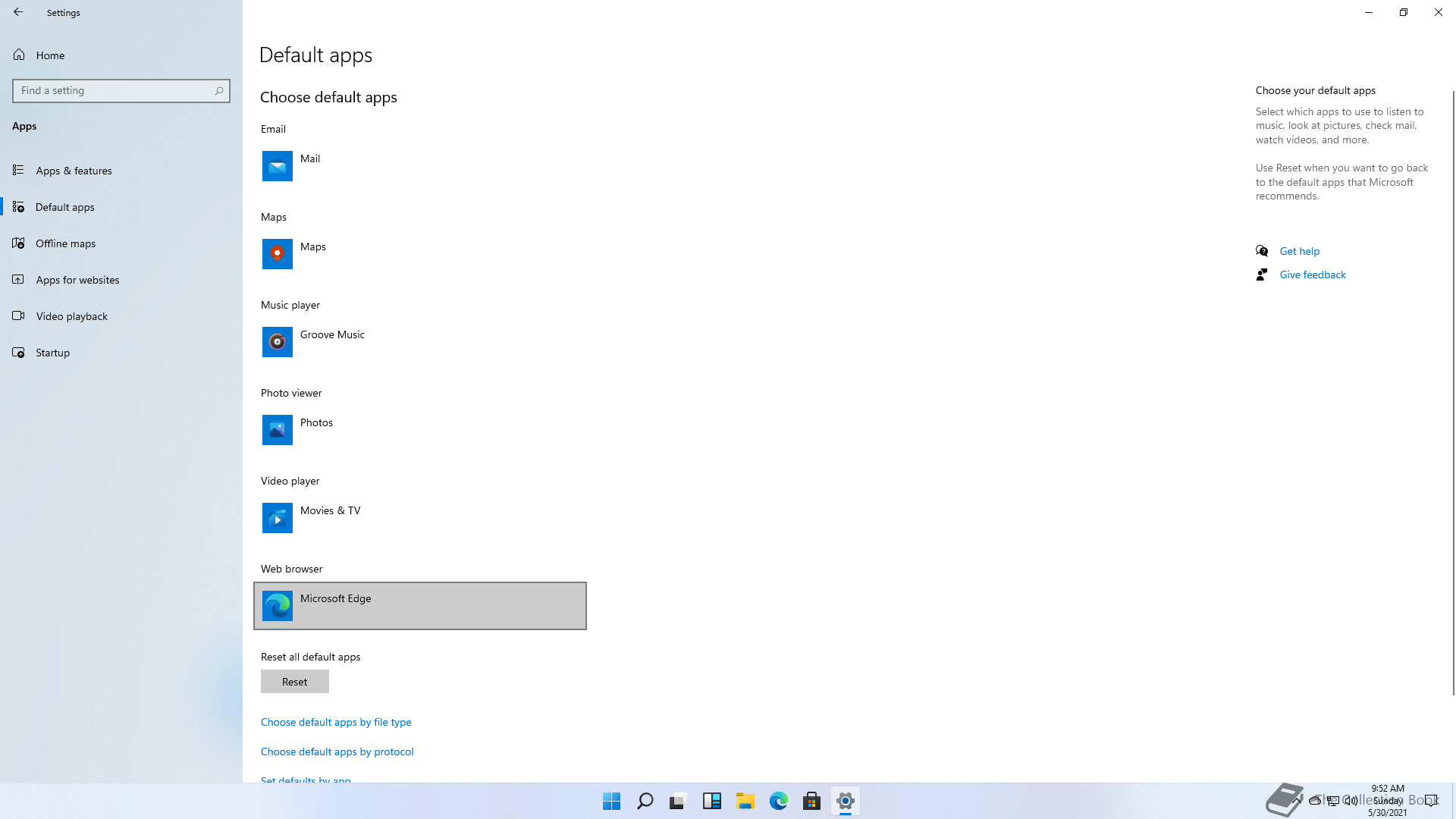Click the Video playback camera icon

pos(18,315)
